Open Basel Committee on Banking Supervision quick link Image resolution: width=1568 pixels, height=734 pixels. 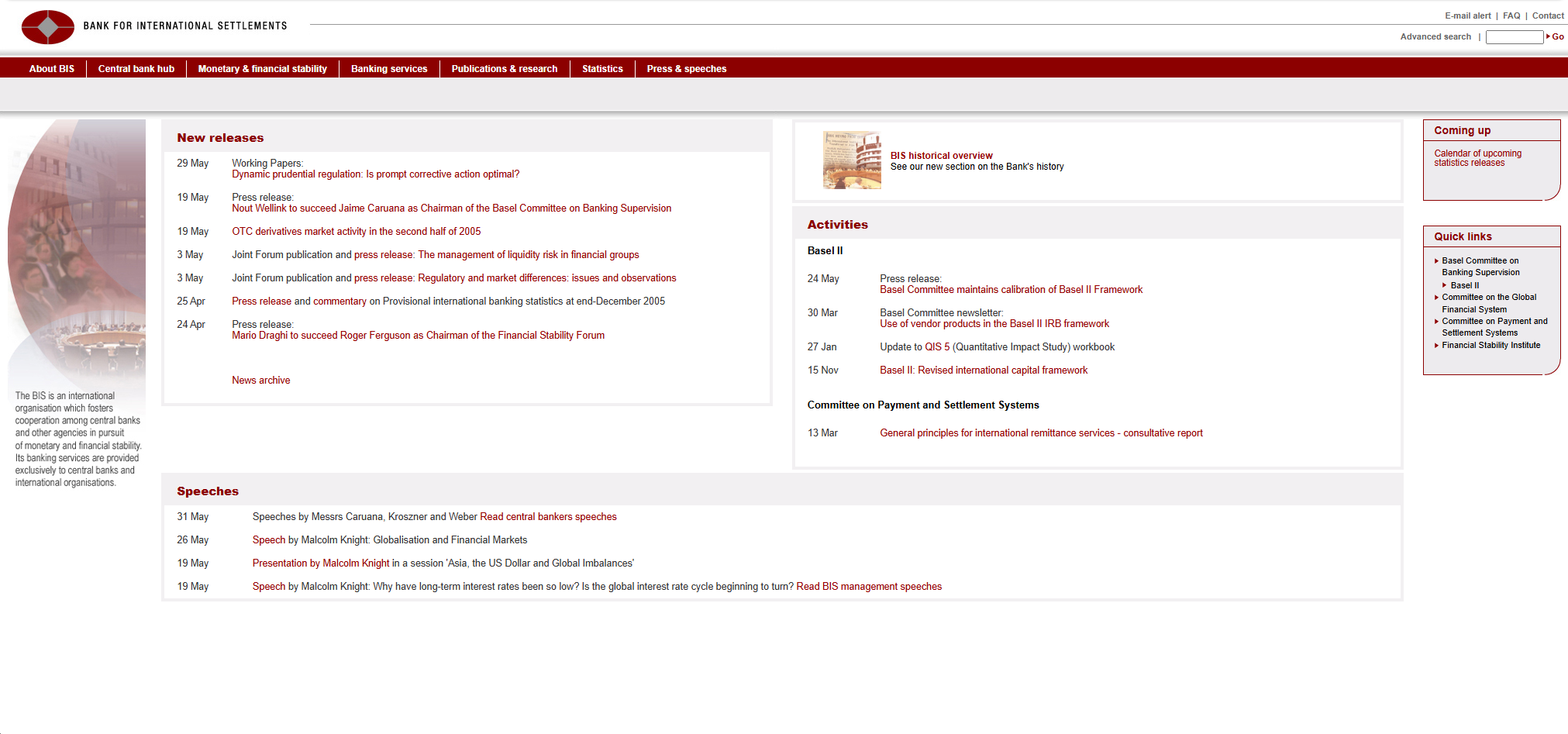click(x=1480, y=267)
